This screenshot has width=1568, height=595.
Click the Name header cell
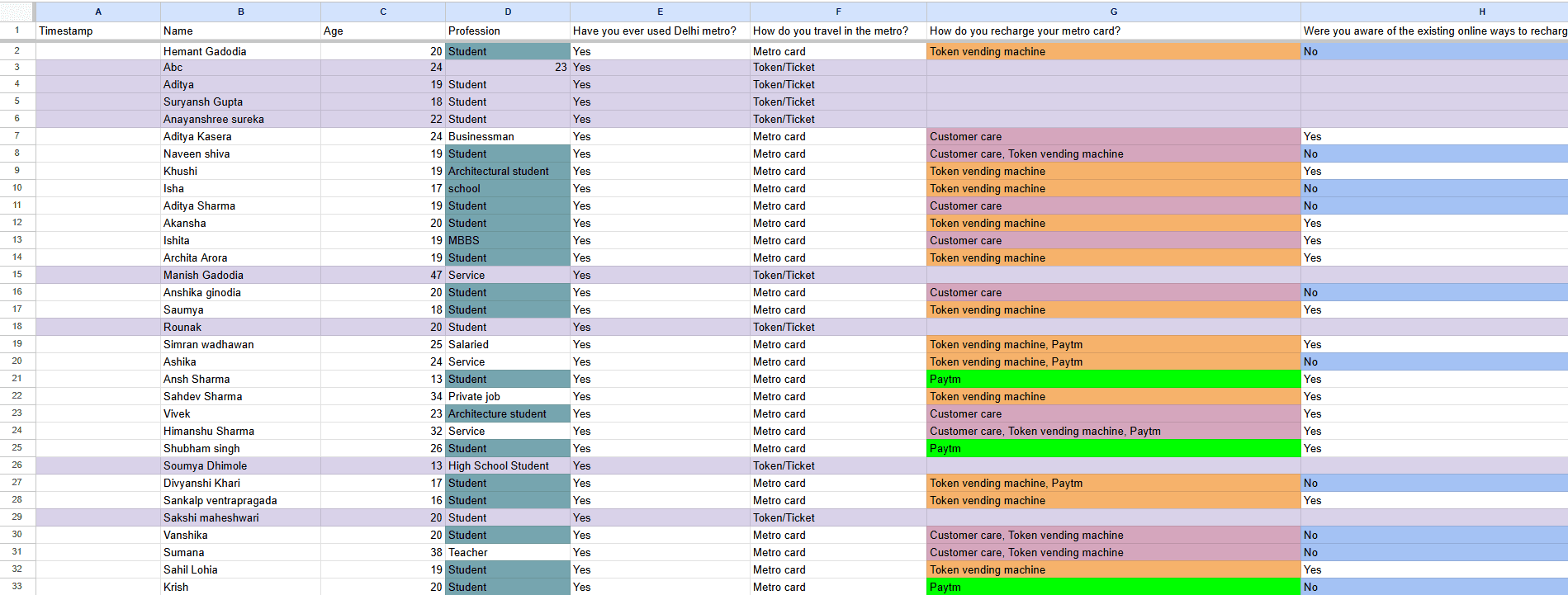(x=240, y=31)
